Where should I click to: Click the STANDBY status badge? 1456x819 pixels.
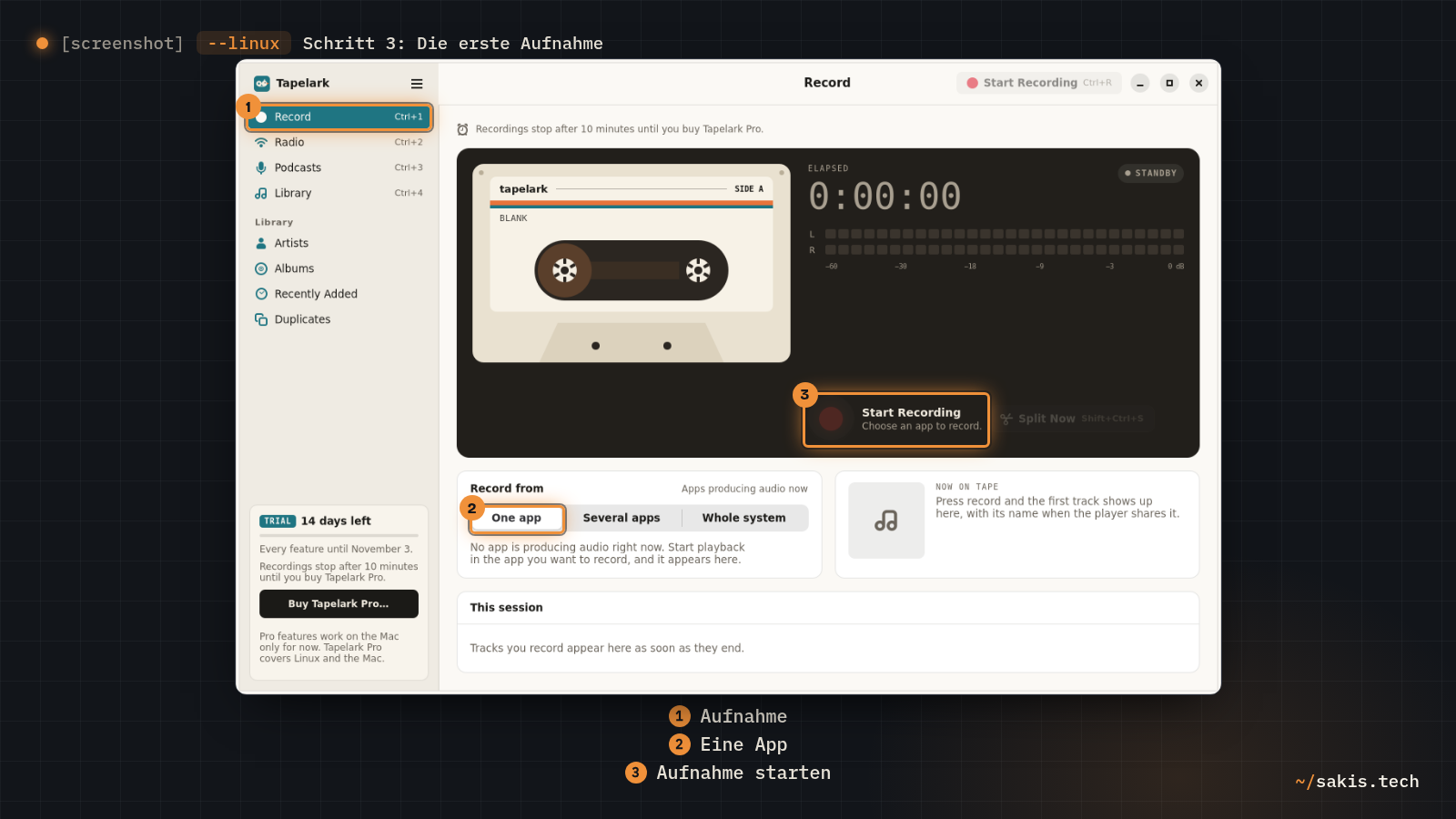tap(1150, 173)
